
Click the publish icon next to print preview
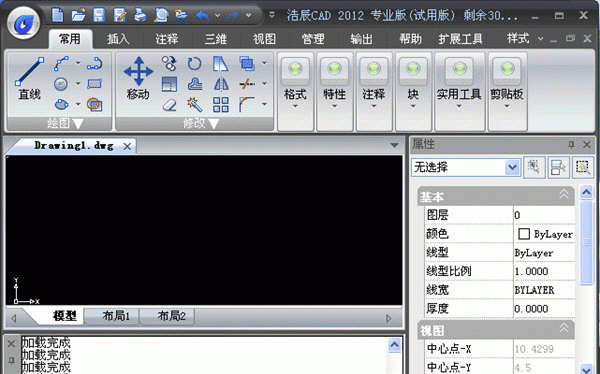(x=181, y=15)
